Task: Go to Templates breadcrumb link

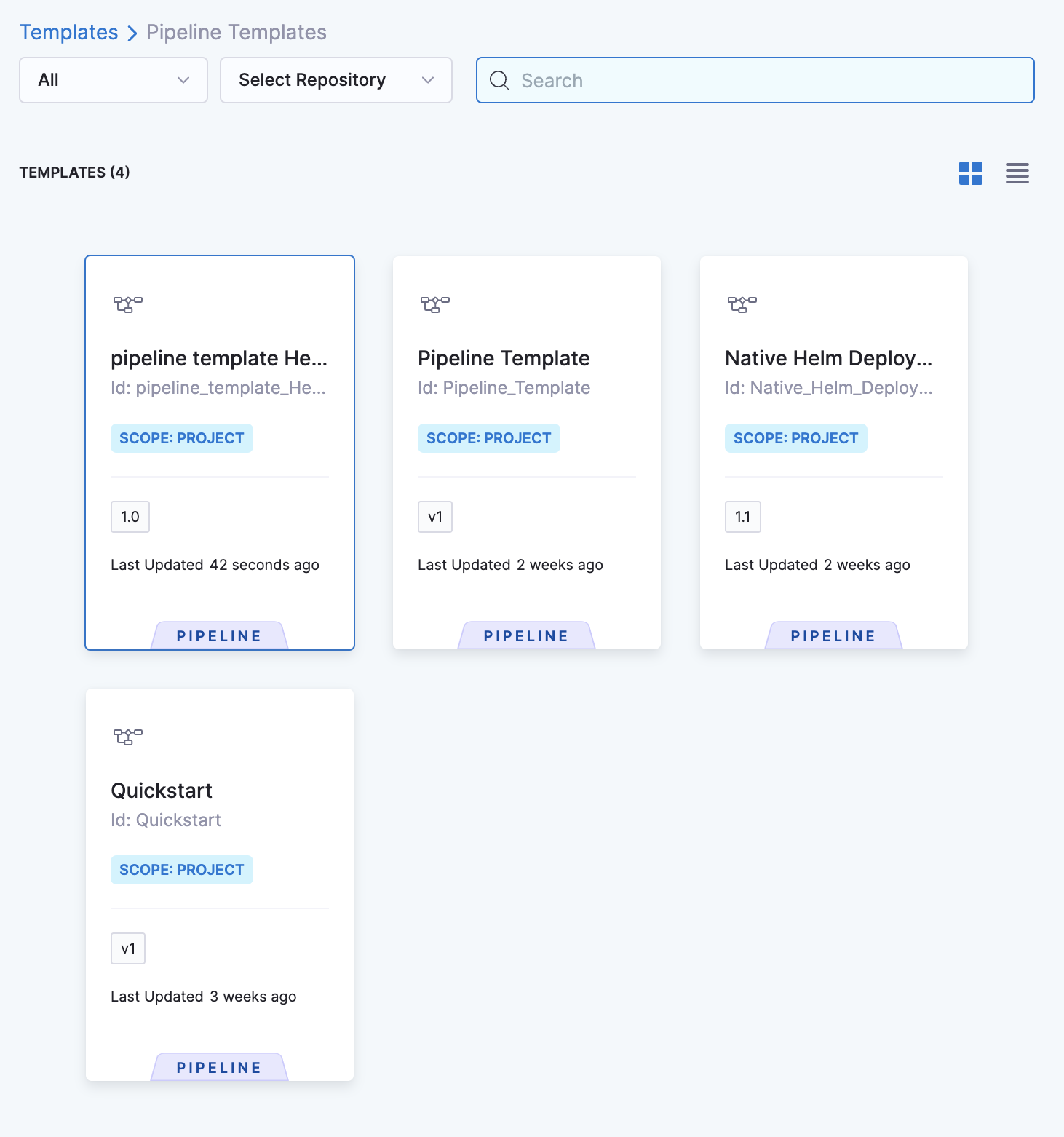Action: click(68, 32)
